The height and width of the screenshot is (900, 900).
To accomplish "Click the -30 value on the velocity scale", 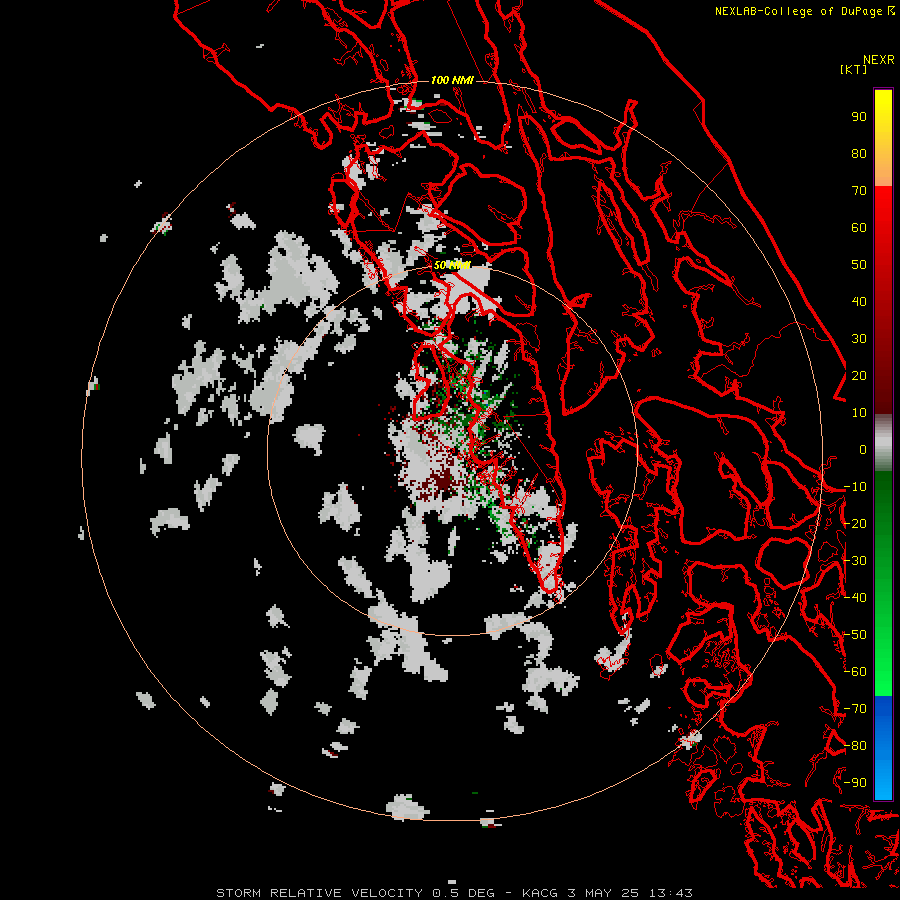I will [x=855, y=561].
